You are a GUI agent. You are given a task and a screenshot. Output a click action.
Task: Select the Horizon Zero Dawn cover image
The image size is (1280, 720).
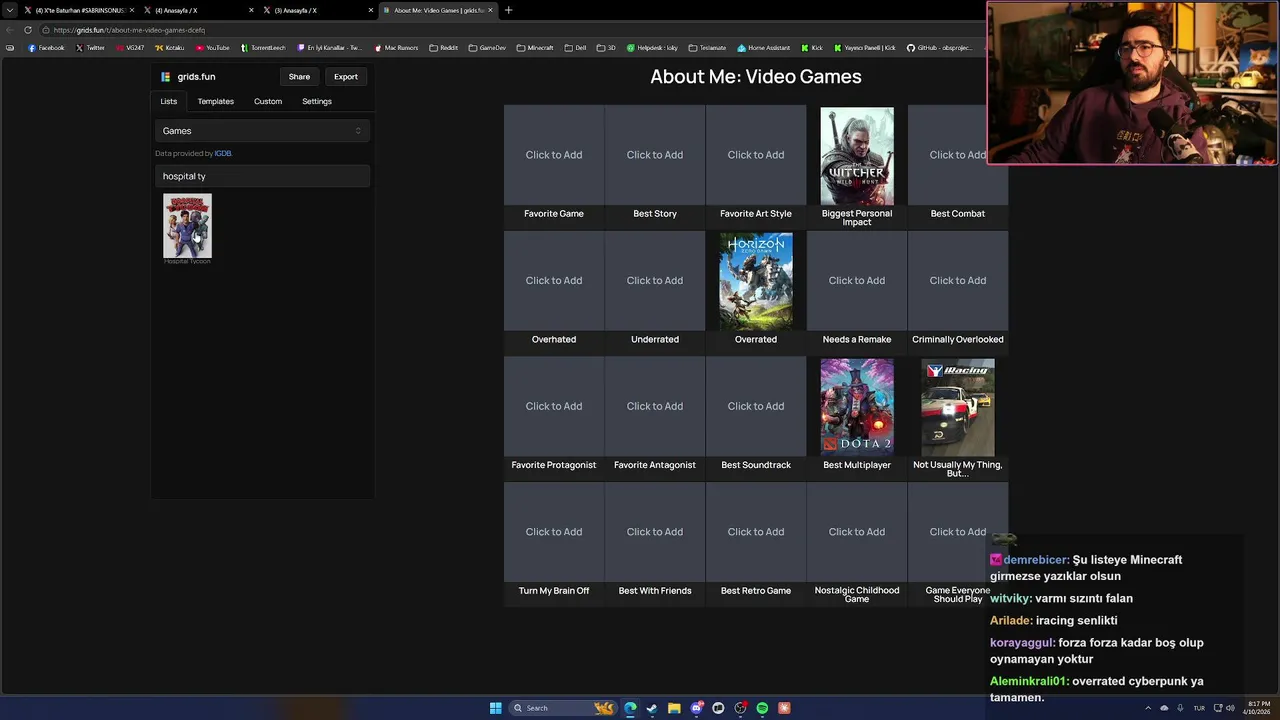tap(756, 282)
